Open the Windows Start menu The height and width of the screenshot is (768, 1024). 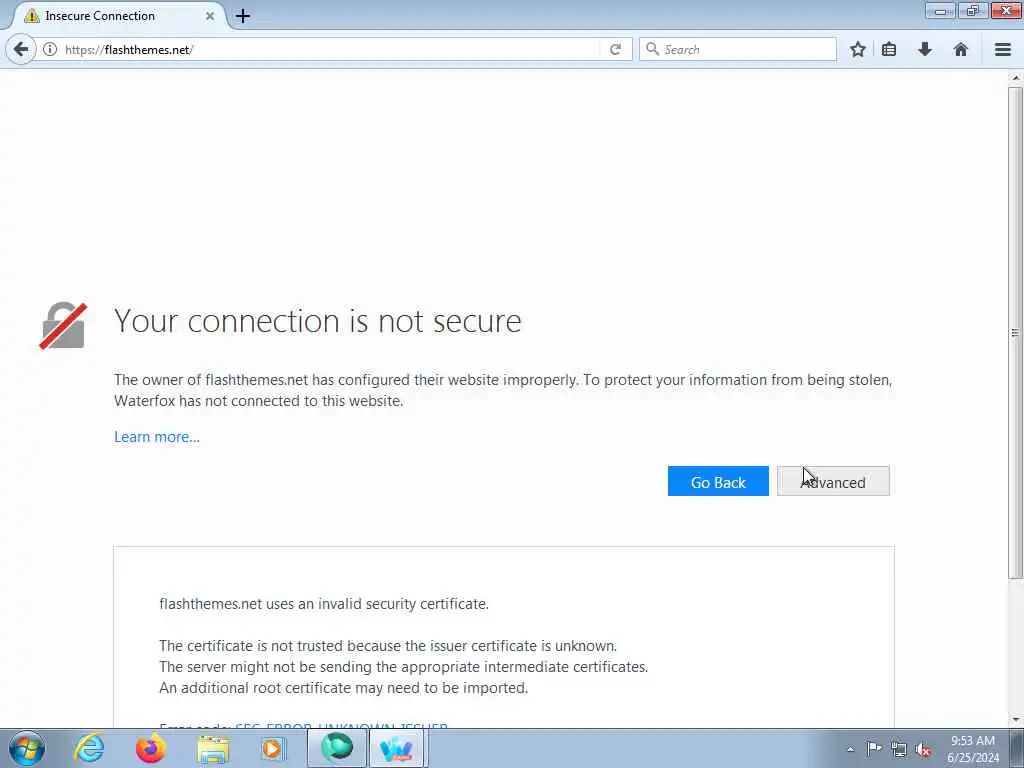pos(27,748)
